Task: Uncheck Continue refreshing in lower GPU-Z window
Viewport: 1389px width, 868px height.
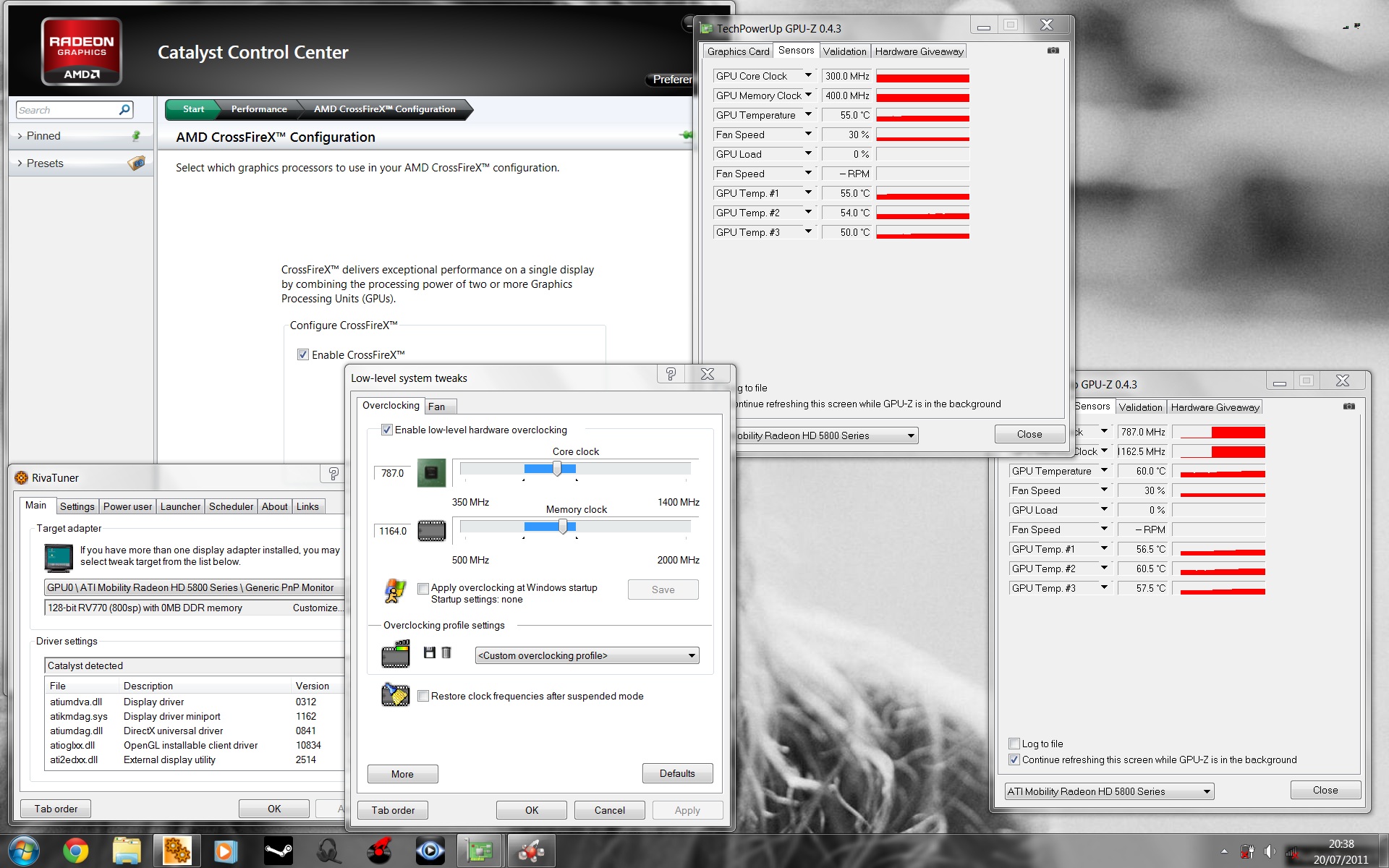Action: [x=1014, y=759]
